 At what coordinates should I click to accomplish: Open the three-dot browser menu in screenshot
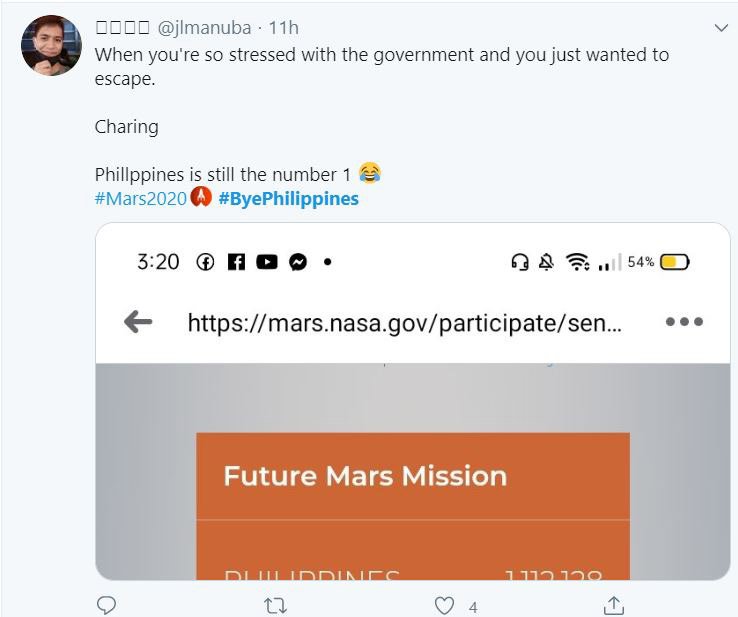tap(684, 322)
